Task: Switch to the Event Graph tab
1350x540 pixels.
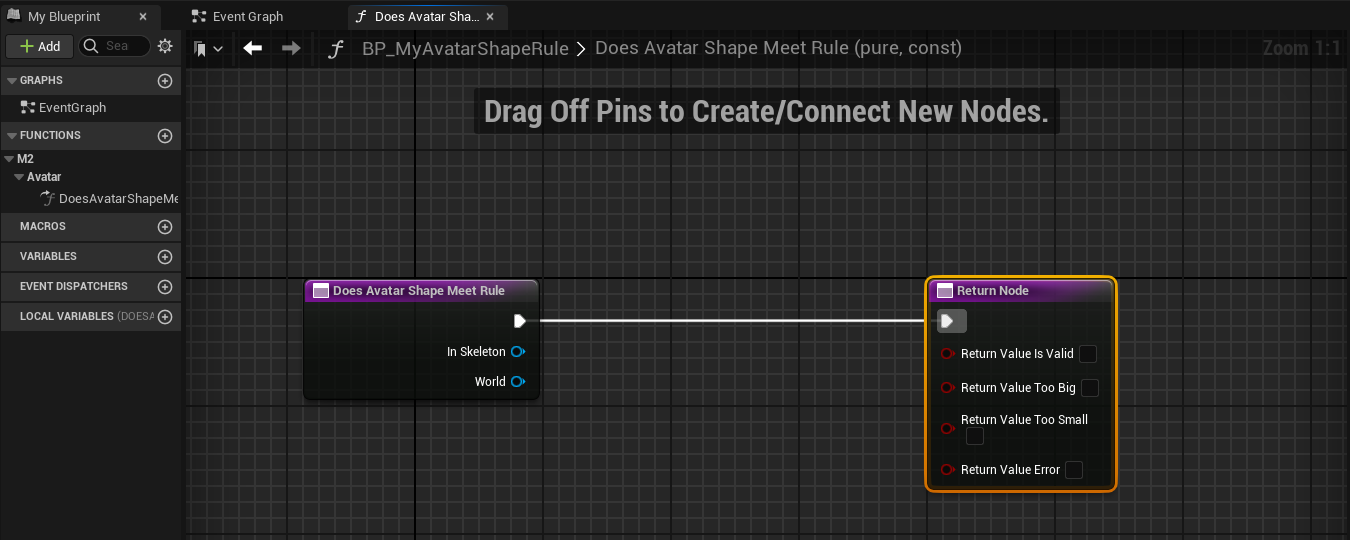Action: tap(248, 17)
